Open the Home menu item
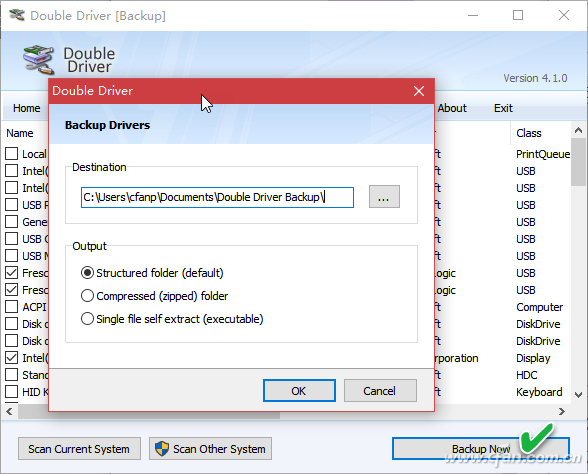 click(27, 108)
